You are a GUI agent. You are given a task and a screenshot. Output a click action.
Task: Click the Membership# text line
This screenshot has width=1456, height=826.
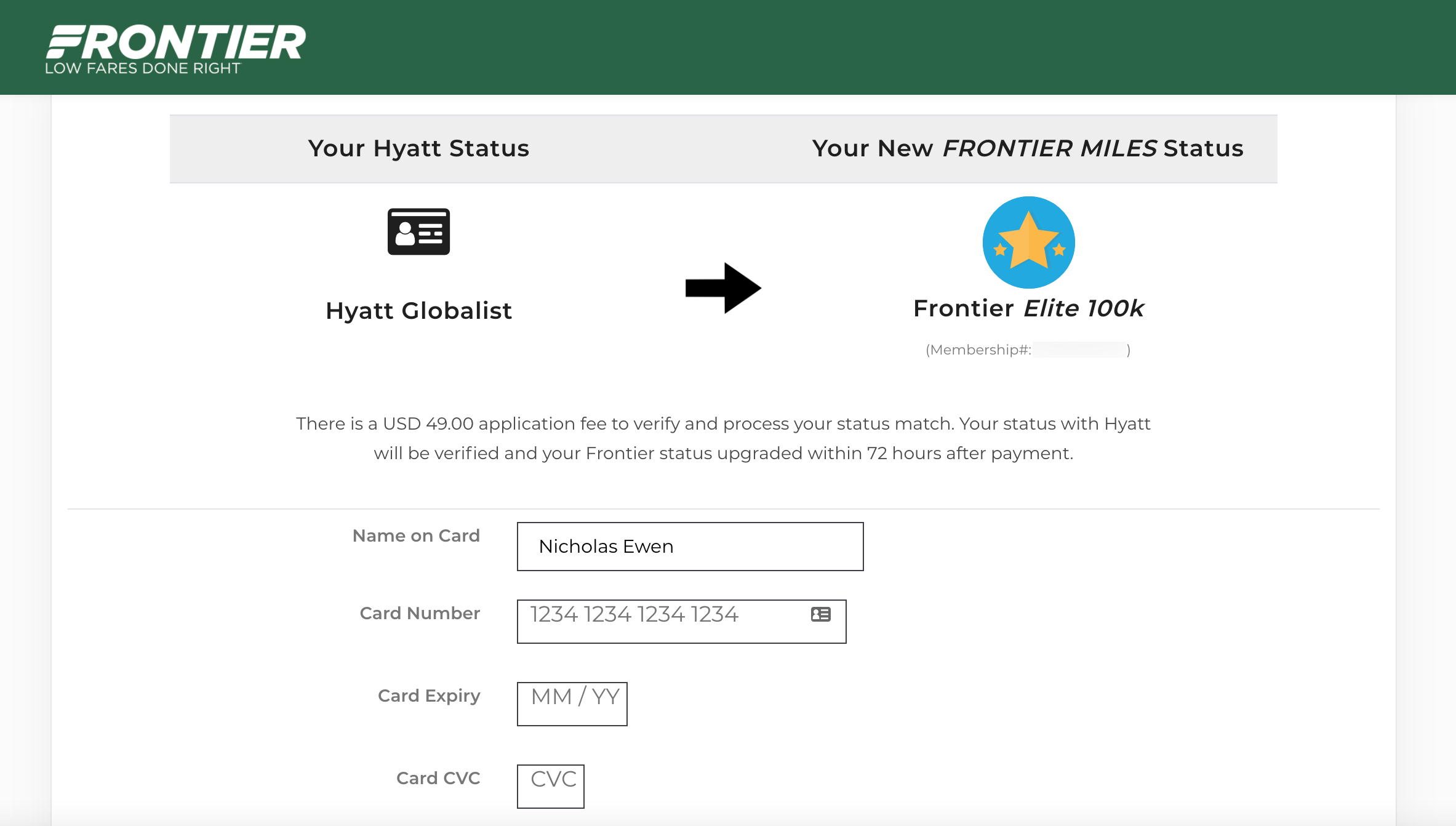(x=1028, y=350)
